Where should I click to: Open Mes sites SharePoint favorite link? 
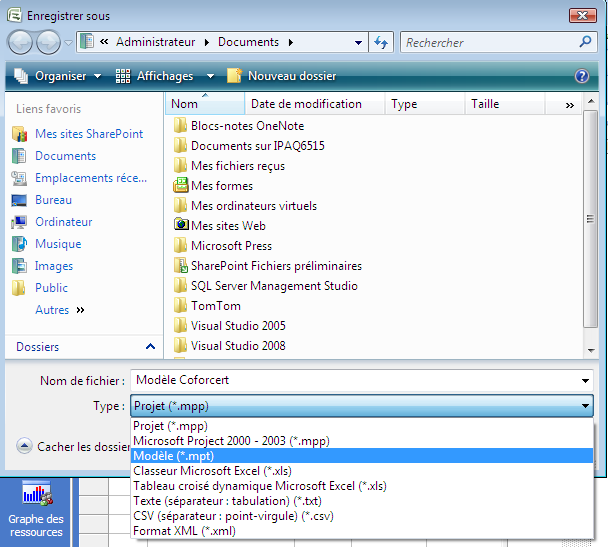88,134
